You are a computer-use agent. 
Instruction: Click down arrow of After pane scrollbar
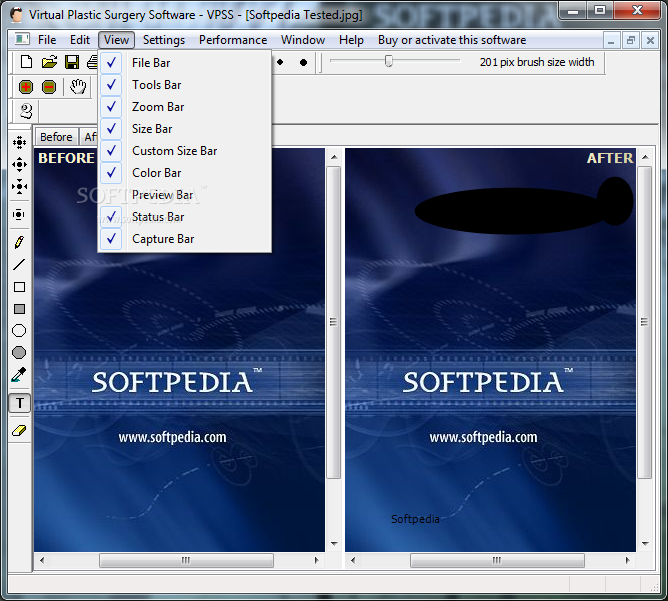[x=645, y=543]
